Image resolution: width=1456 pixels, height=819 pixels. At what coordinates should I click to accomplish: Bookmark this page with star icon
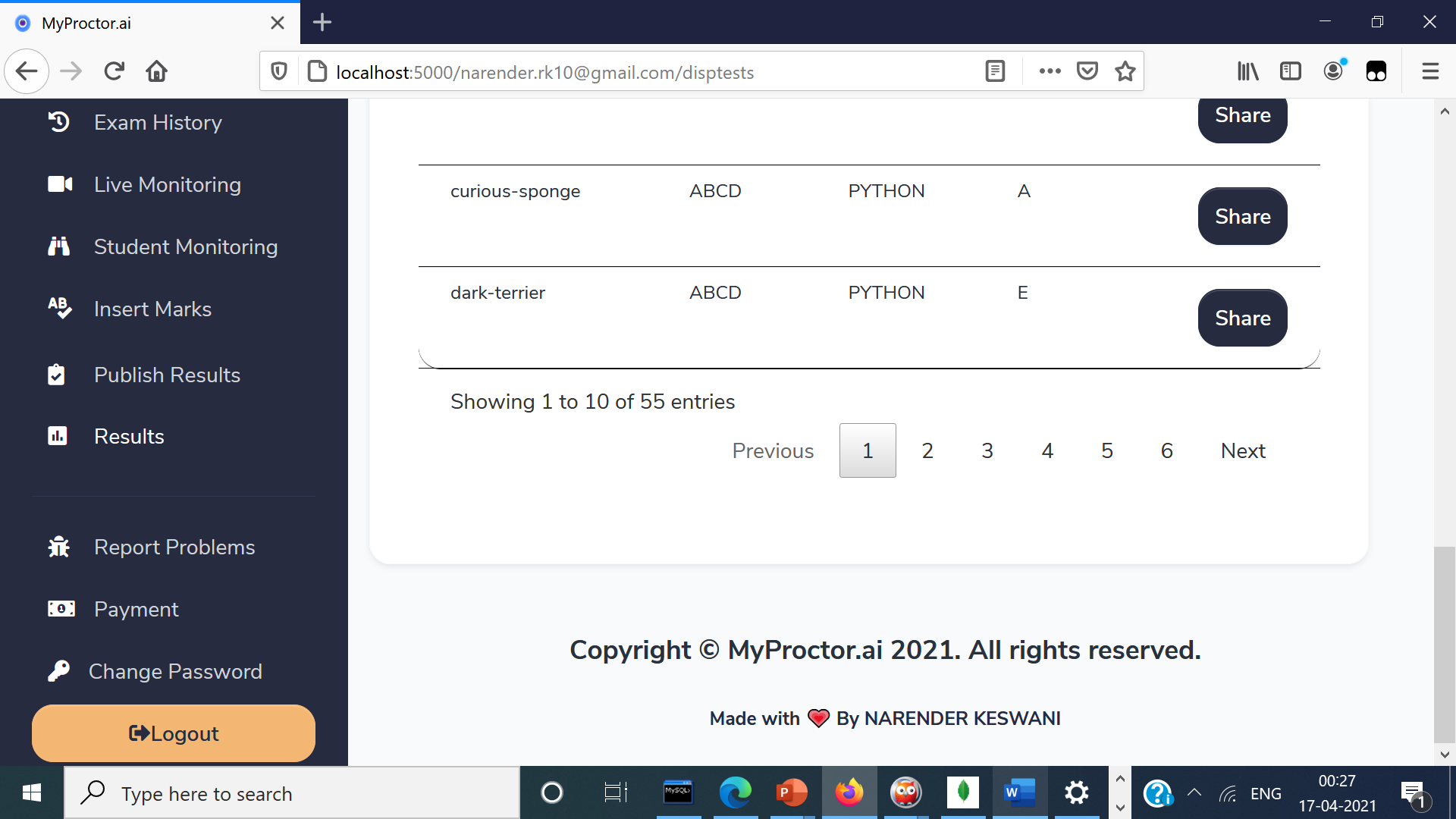pyautogui.click(x=1125, y=71)
